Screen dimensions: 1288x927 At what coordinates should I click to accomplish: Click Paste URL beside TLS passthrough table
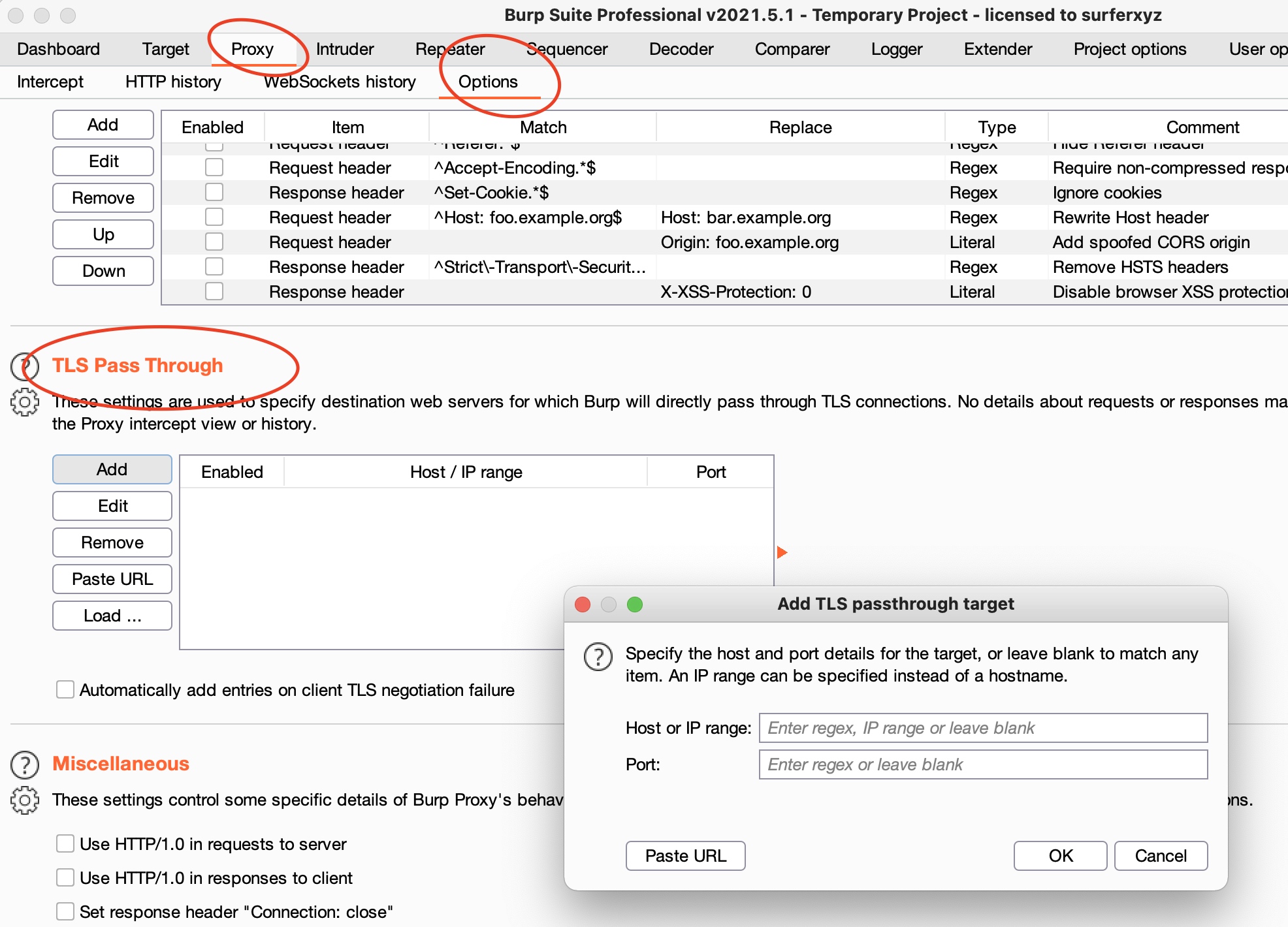112,579
